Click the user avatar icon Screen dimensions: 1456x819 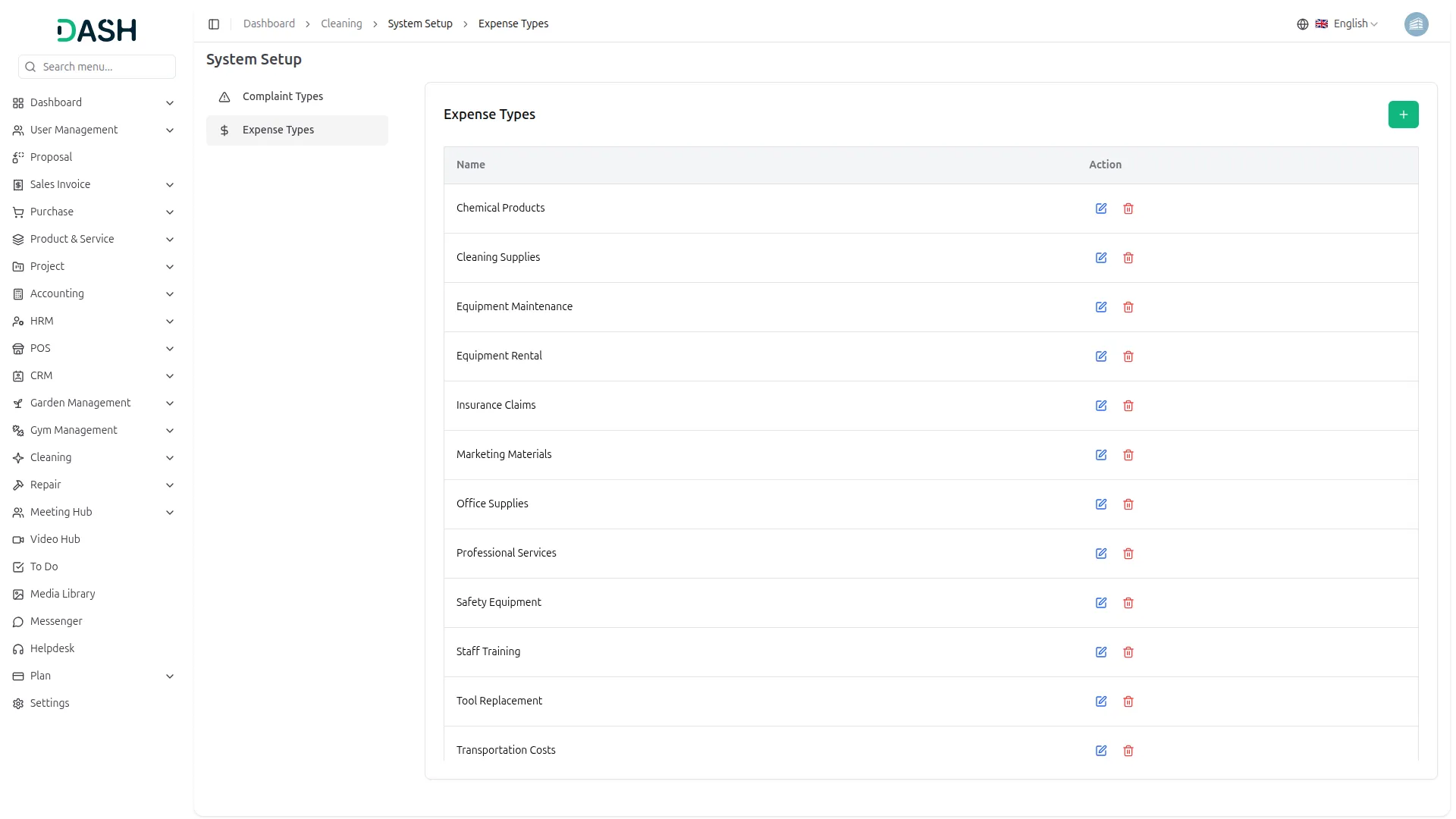pos(1416,24)
